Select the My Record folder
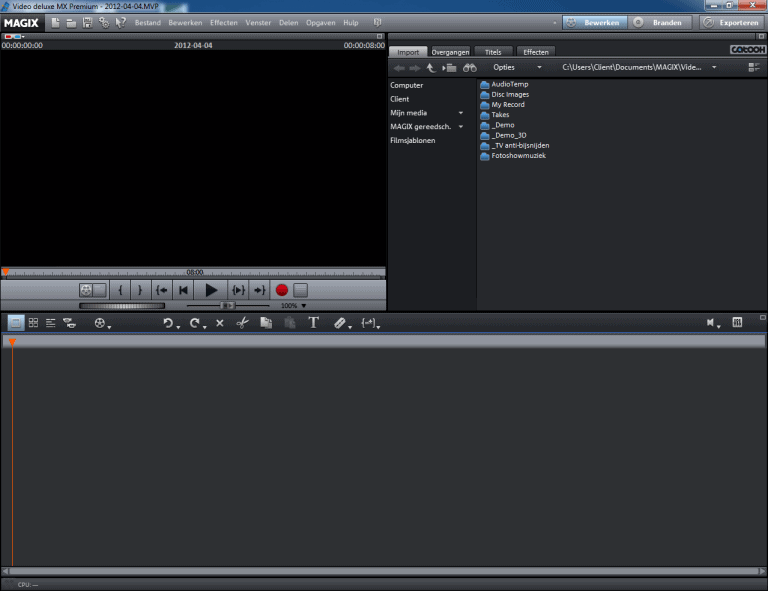The width and height of the screenshot is (768, 591). click(503, 105)
